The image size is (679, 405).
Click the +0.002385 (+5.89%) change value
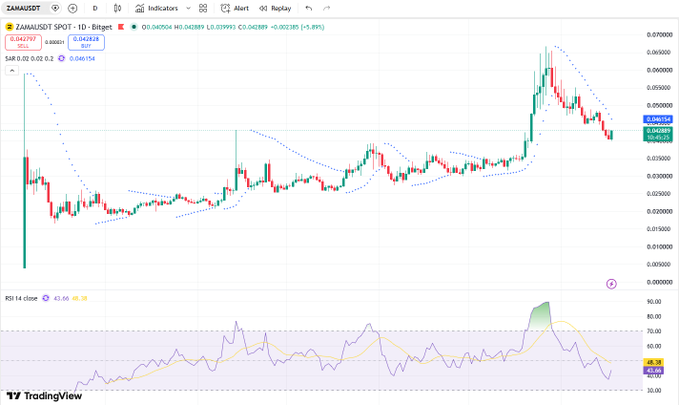click(x=297, y=27)
